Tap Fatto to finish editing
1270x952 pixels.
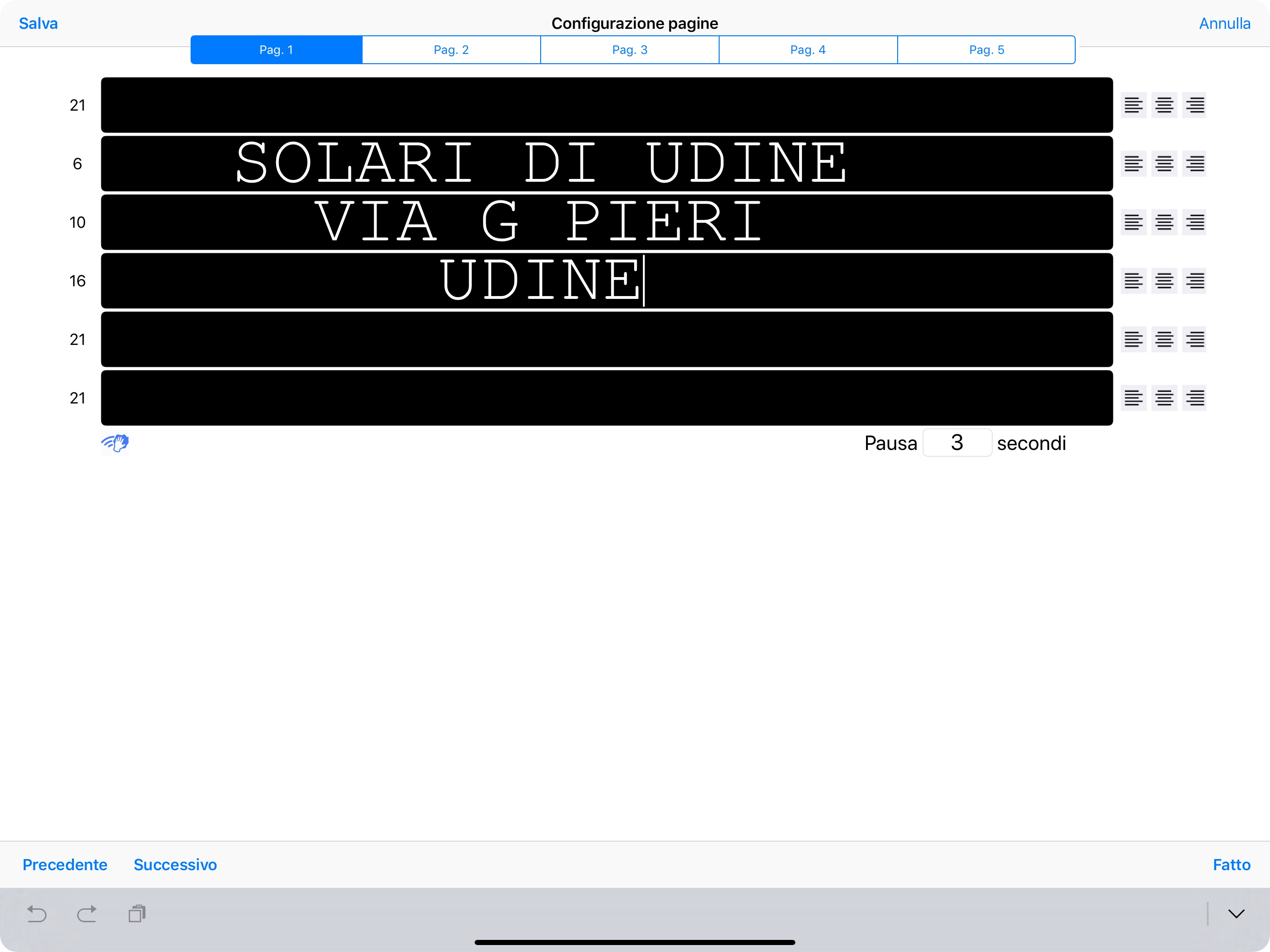[x=1231, y=865]
